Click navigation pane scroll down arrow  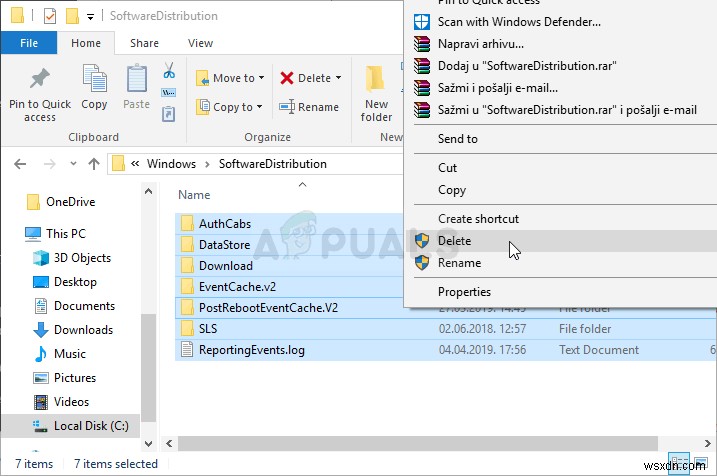pos(148,443)
